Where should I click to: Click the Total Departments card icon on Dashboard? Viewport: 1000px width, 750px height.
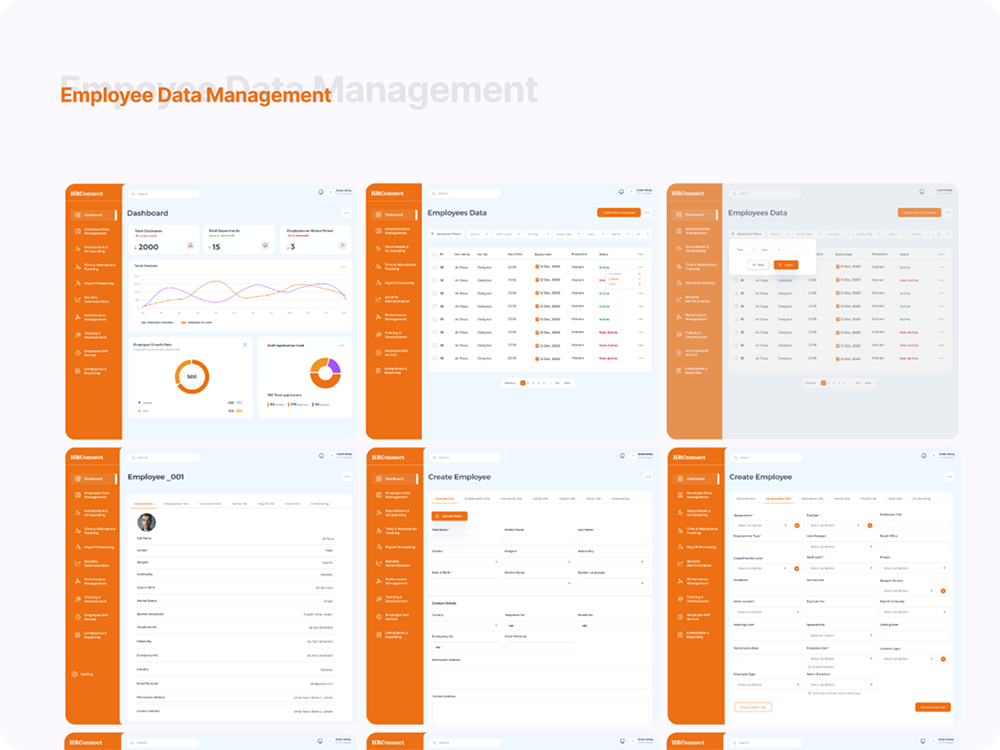click(265, 246)
